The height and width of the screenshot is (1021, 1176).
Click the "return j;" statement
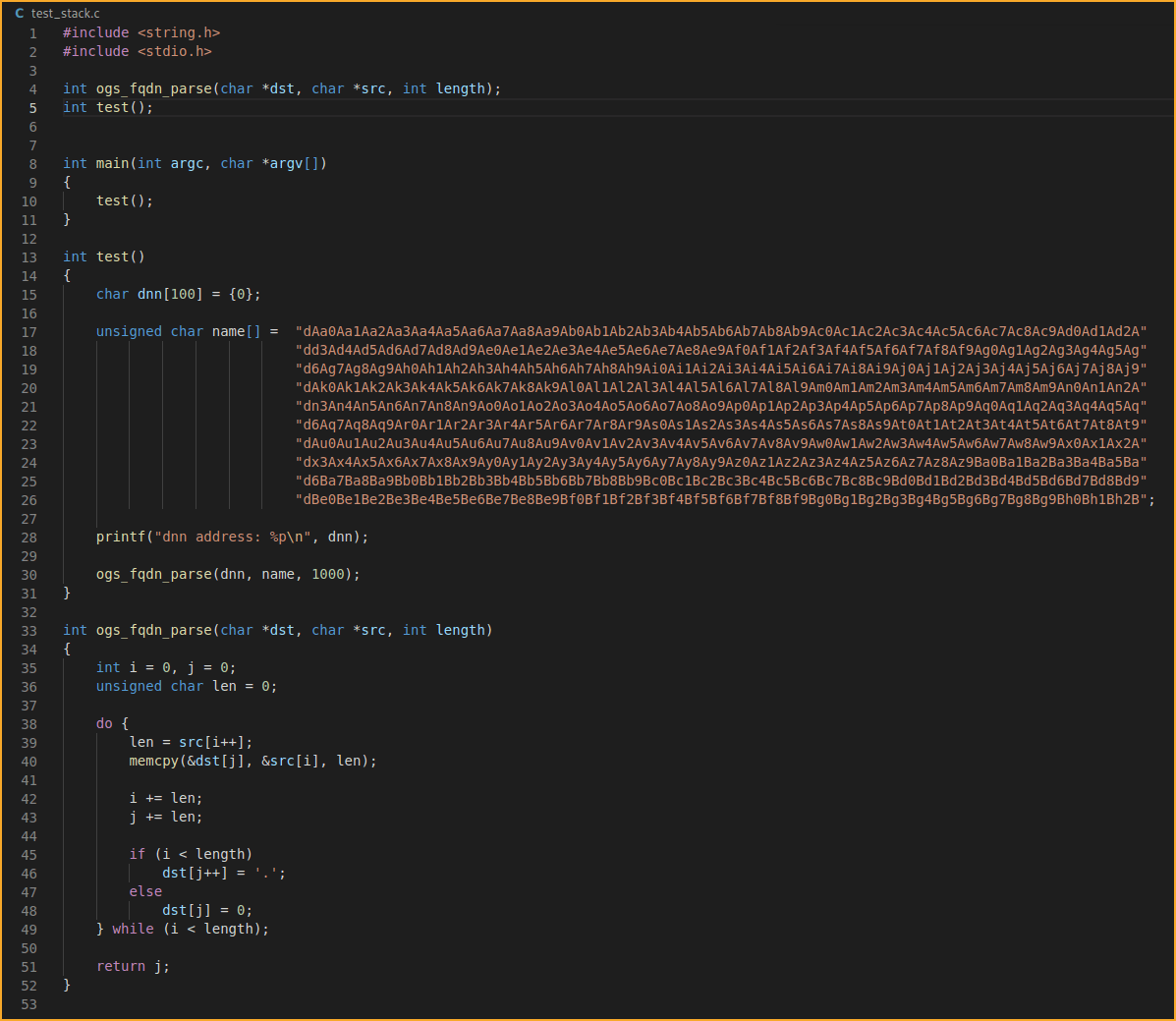tap(133, 967)
